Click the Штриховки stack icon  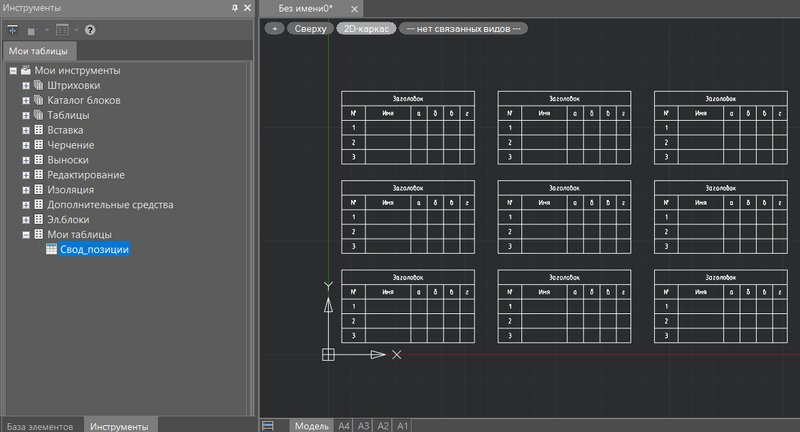pos(38,85)
